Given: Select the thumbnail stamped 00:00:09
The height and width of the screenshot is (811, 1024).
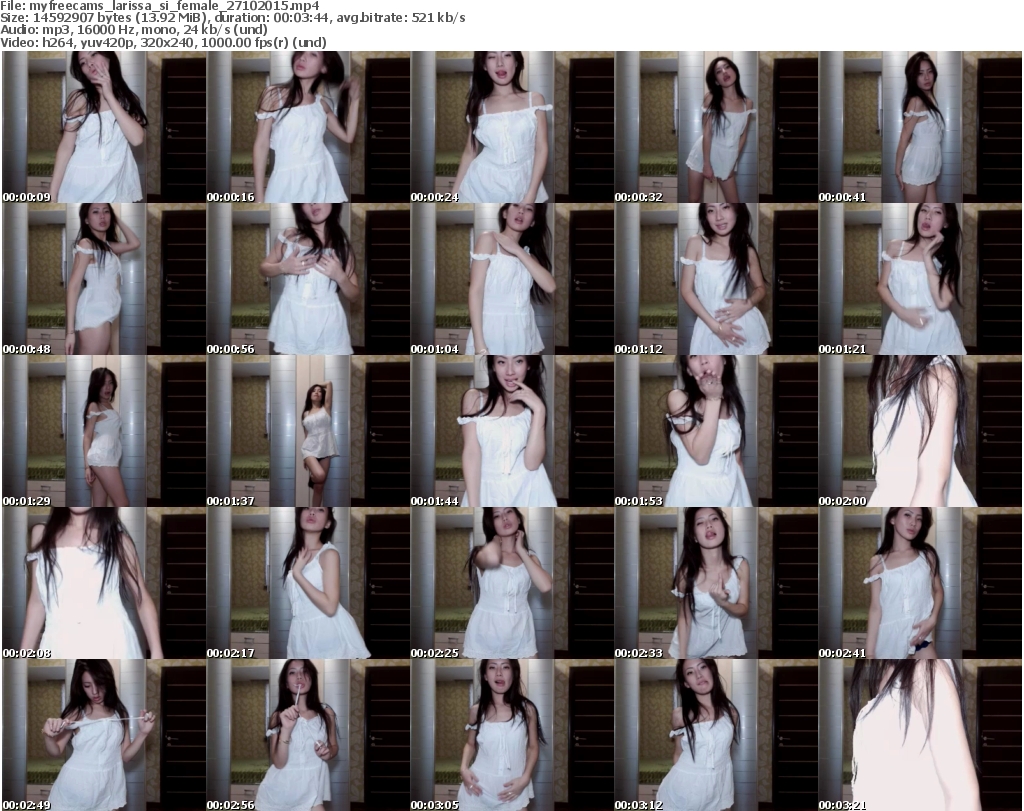Looking at the screenshot, I should click(103, 127).
